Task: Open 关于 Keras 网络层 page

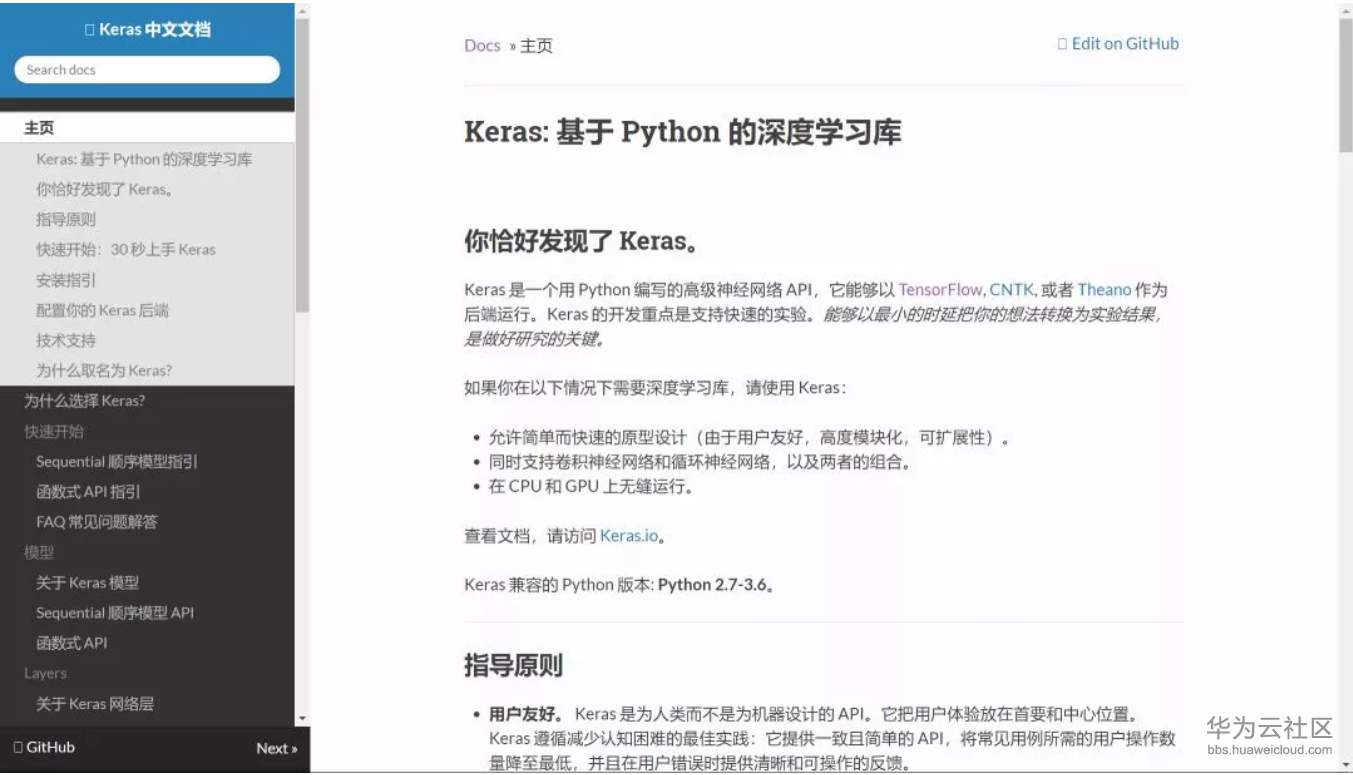Action: point(95,703)
